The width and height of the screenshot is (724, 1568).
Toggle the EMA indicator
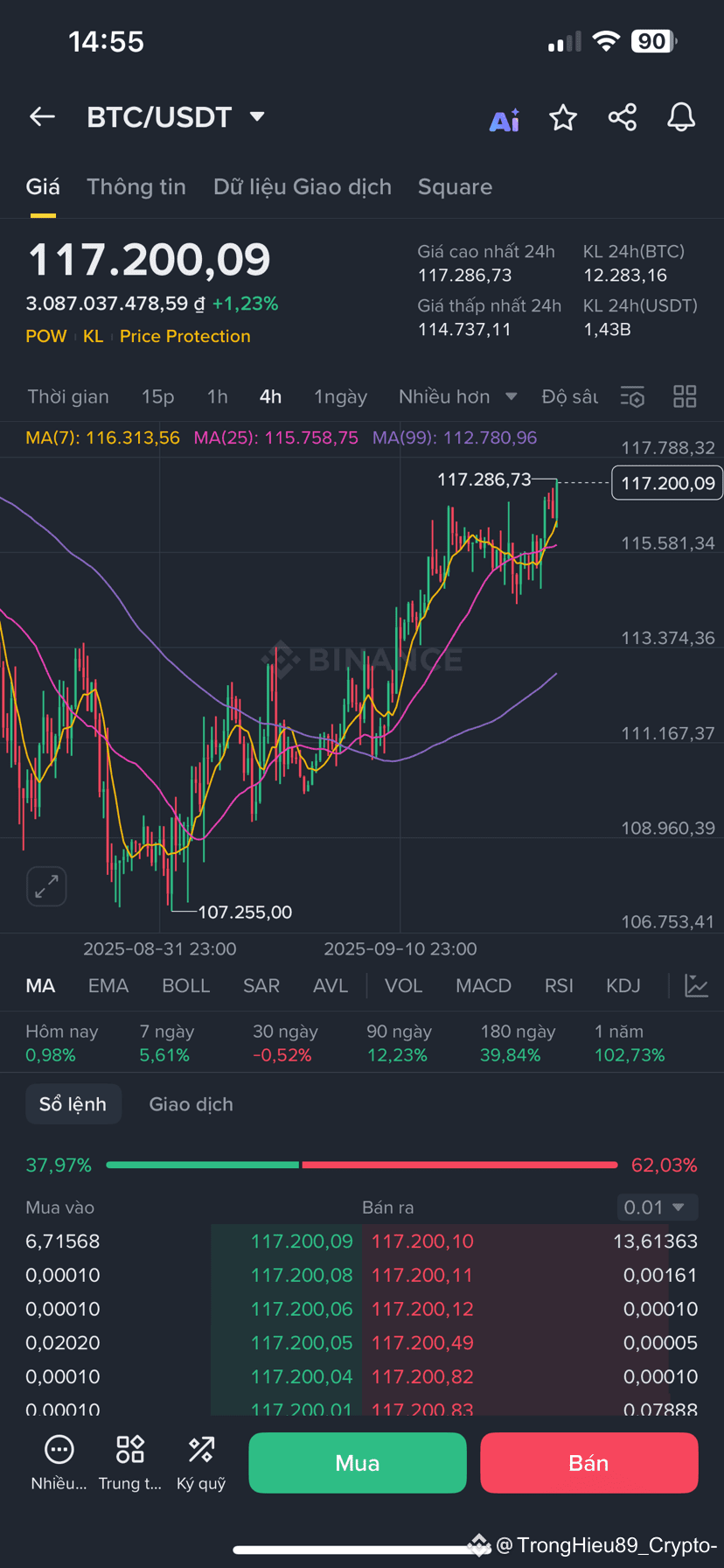[x=108, y=986]
